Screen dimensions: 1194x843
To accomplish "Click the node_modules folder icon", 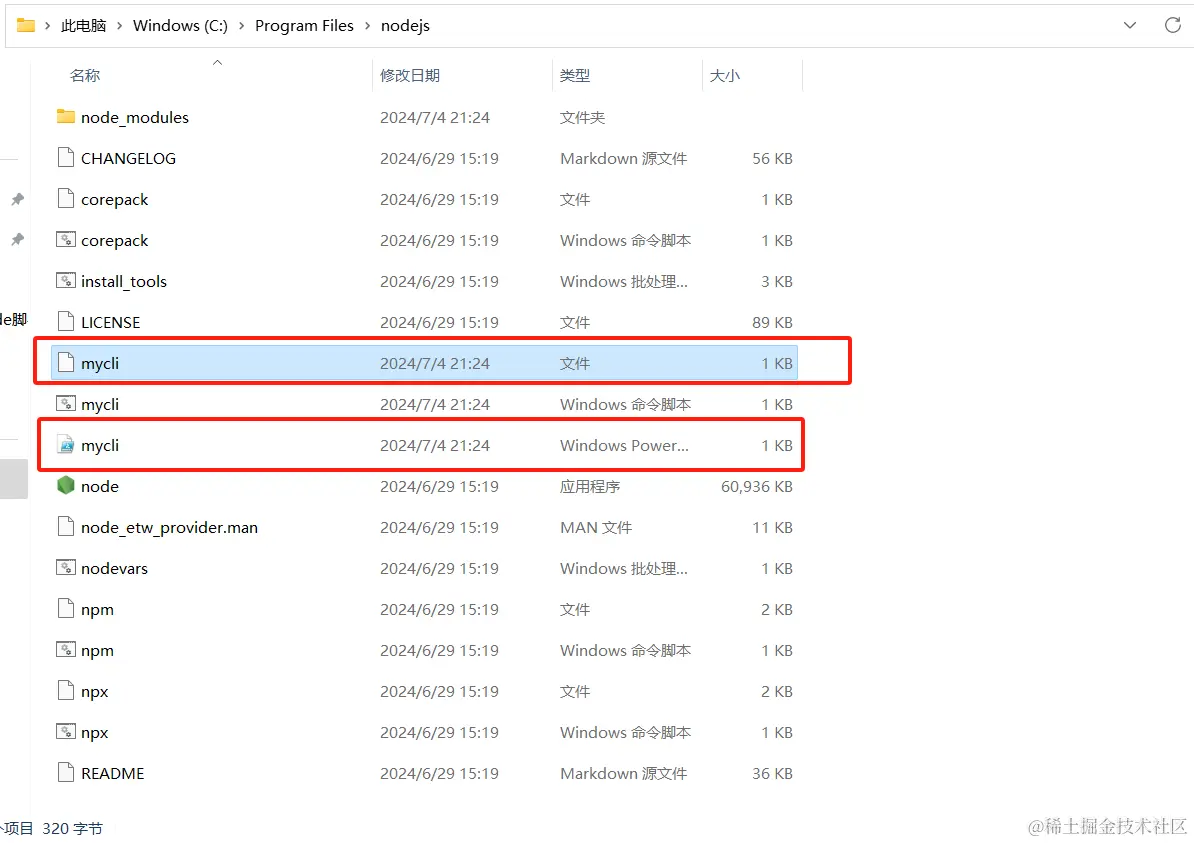I will point(66,117).
